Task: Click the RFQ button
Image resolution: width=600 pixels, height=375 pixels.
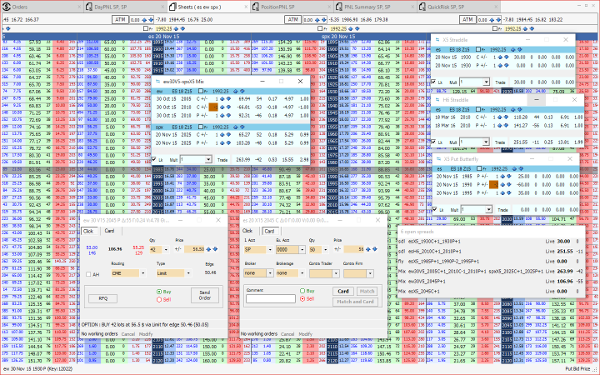Action: [x=103, y=298]
